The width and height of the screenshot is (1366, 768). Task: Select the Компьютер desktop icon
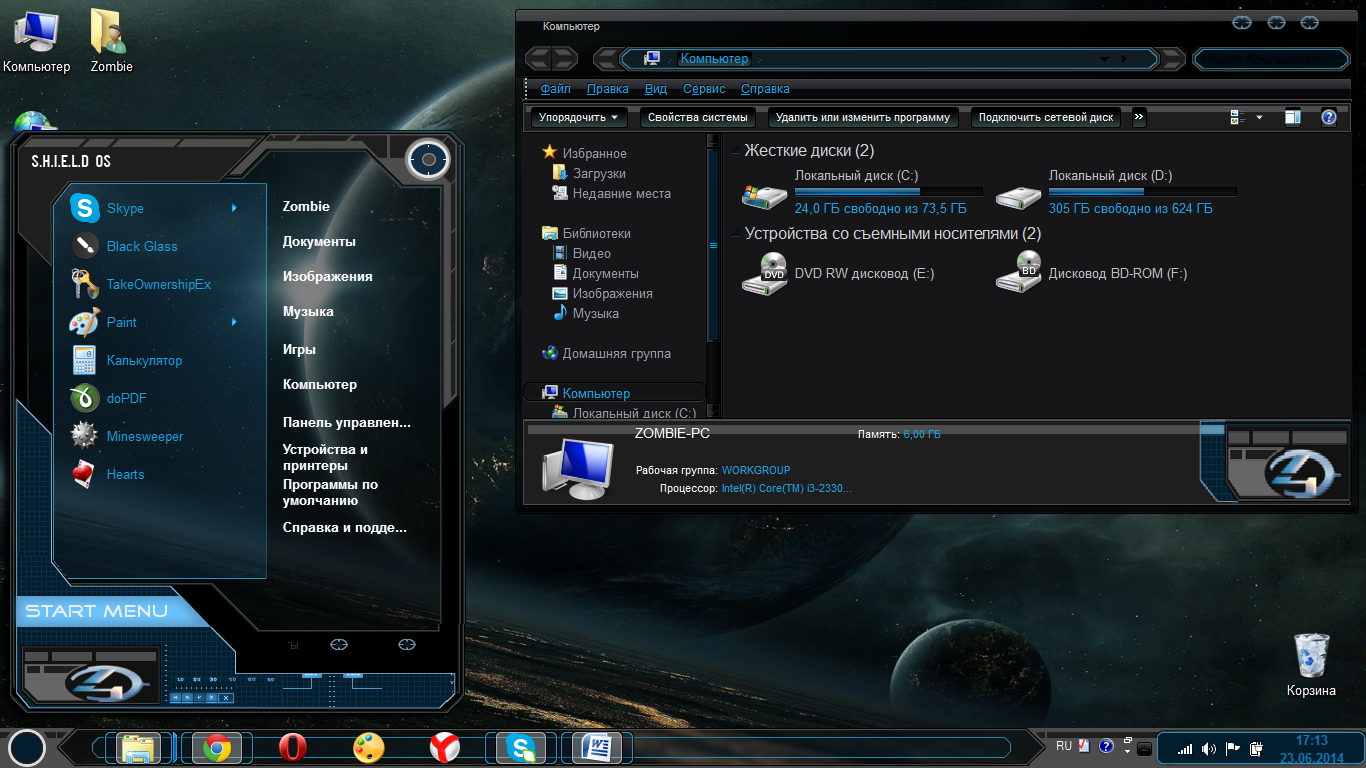pos(37,40)
